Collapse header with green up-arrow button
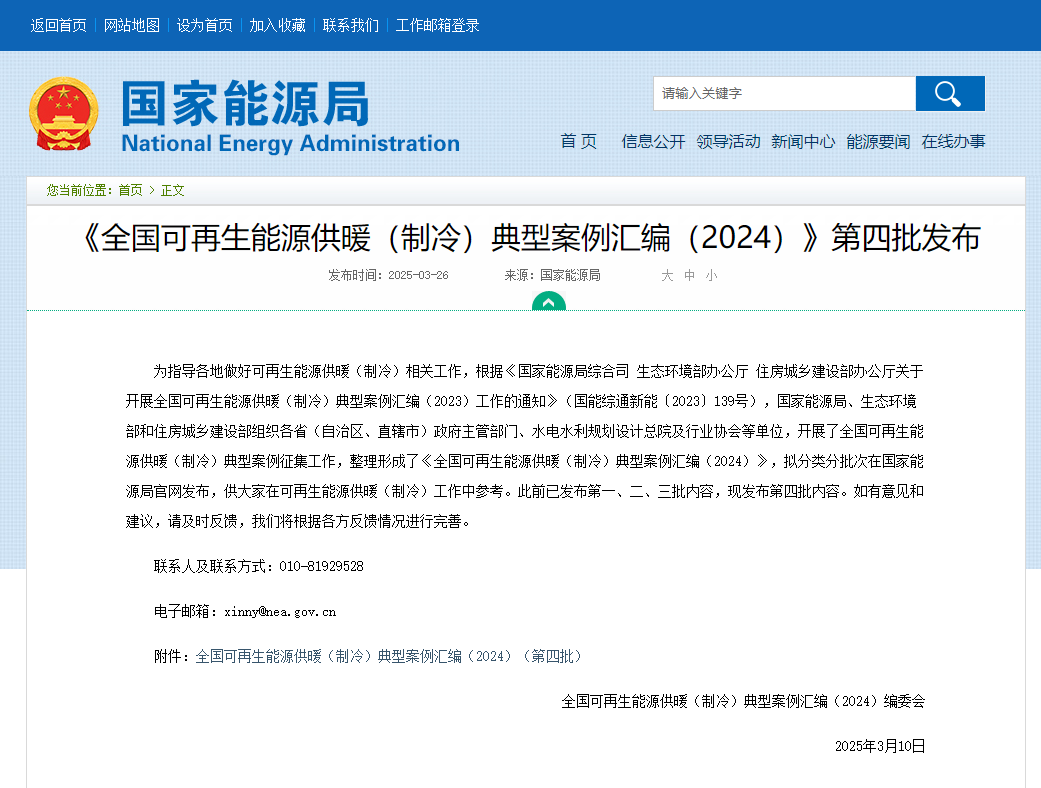Image resolution: width=1041 pixels, height=788 pixels. coord(548,302)
